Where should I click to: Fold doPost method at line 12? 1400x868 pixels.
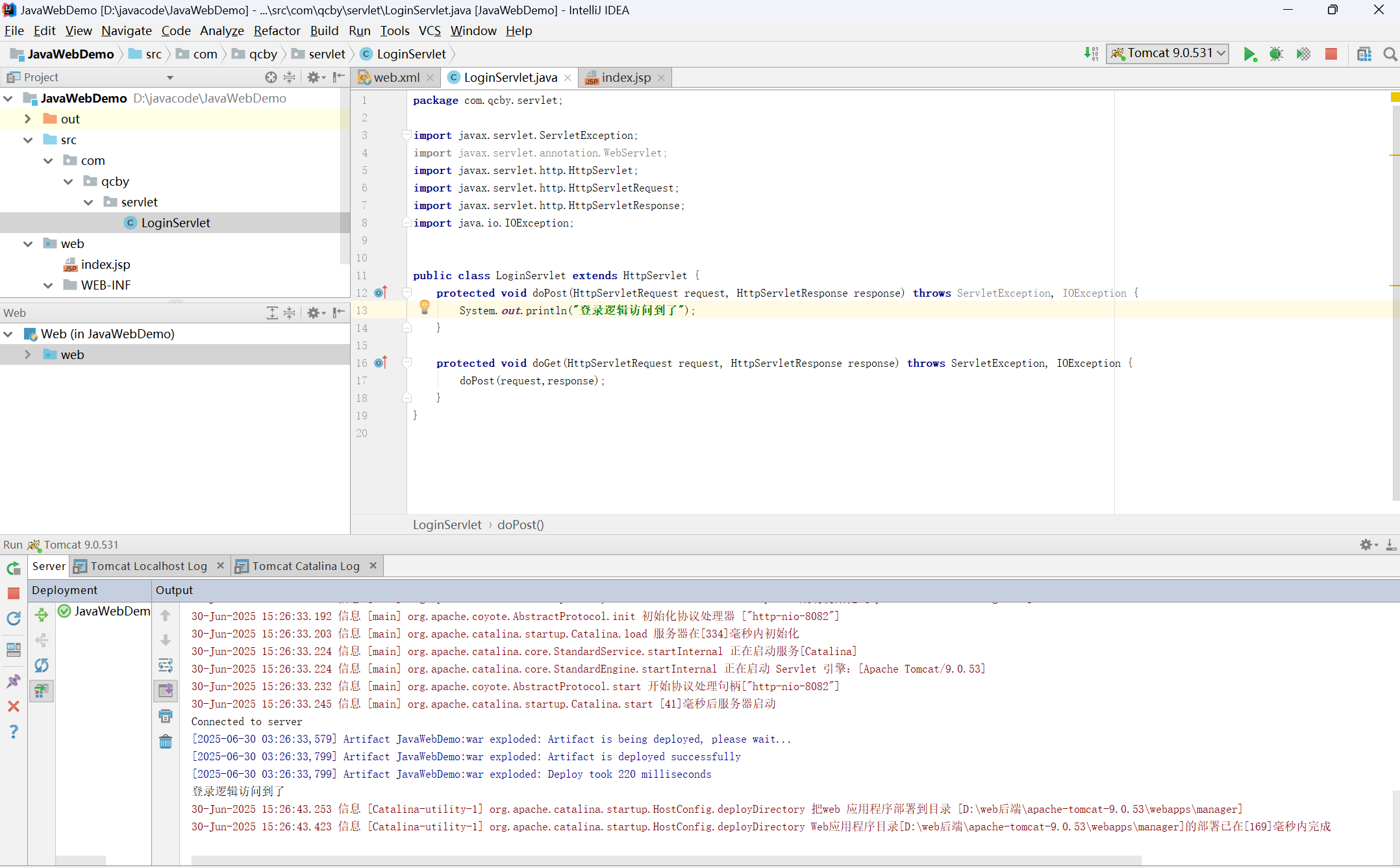(406, 293)
